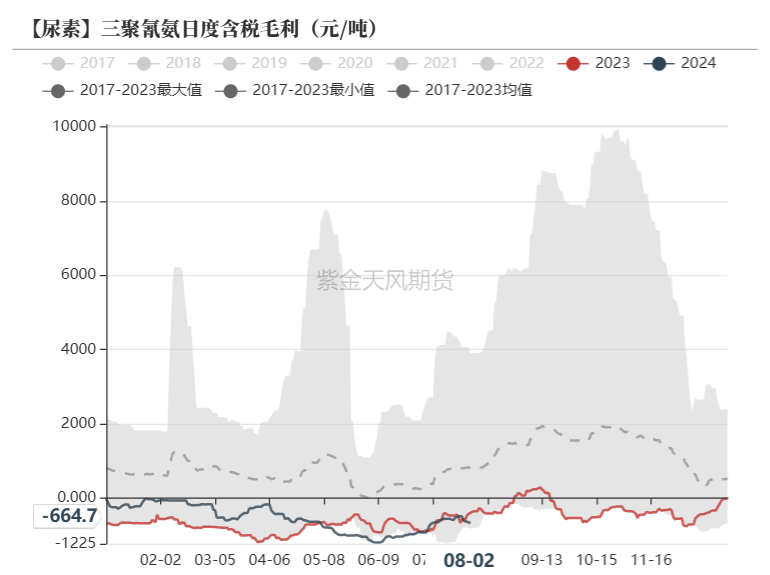The width and height of the screenshot is (770, 575).
Task: Click the 09-13 x-axis date label
Action: tap(542, 560)
